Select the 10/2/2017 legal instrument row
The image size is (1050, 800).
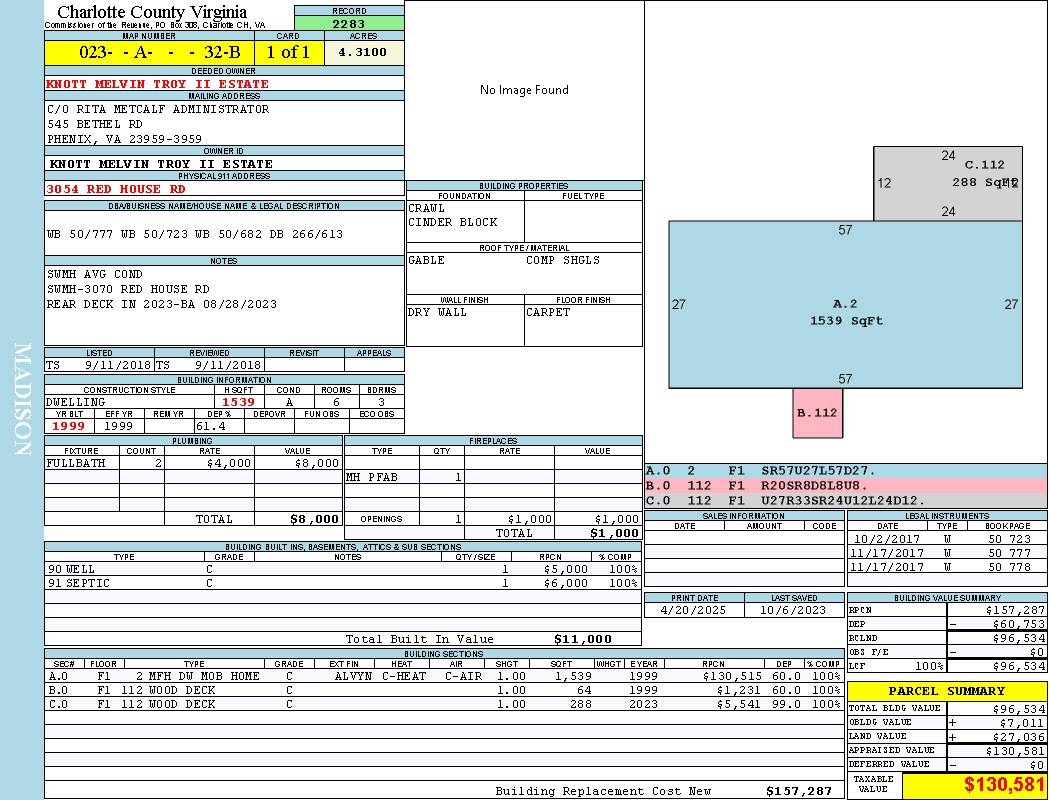945,539
